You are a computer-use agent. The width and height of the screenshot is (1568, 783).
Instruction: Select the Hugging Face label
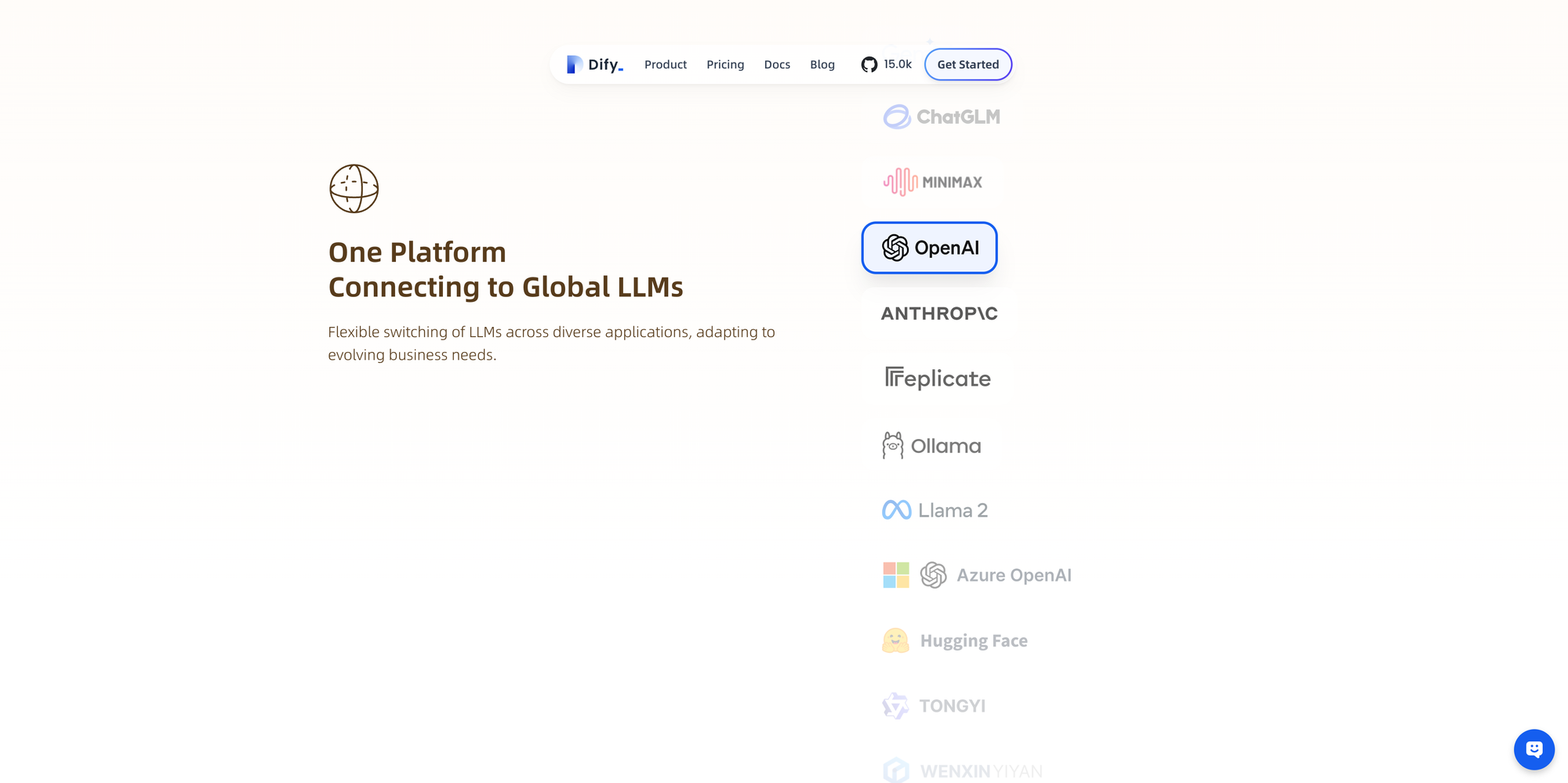pyautogui.click(x=974, y=641)
